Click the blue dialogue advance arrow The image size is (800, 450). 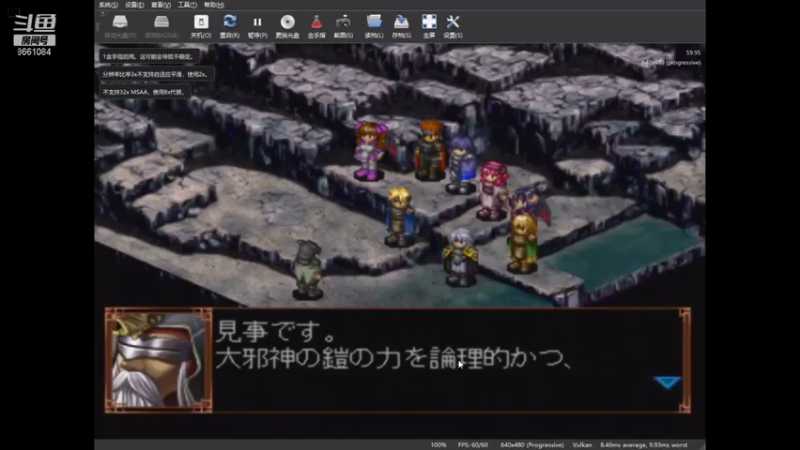pyautogui.click(x=667, y=382)
